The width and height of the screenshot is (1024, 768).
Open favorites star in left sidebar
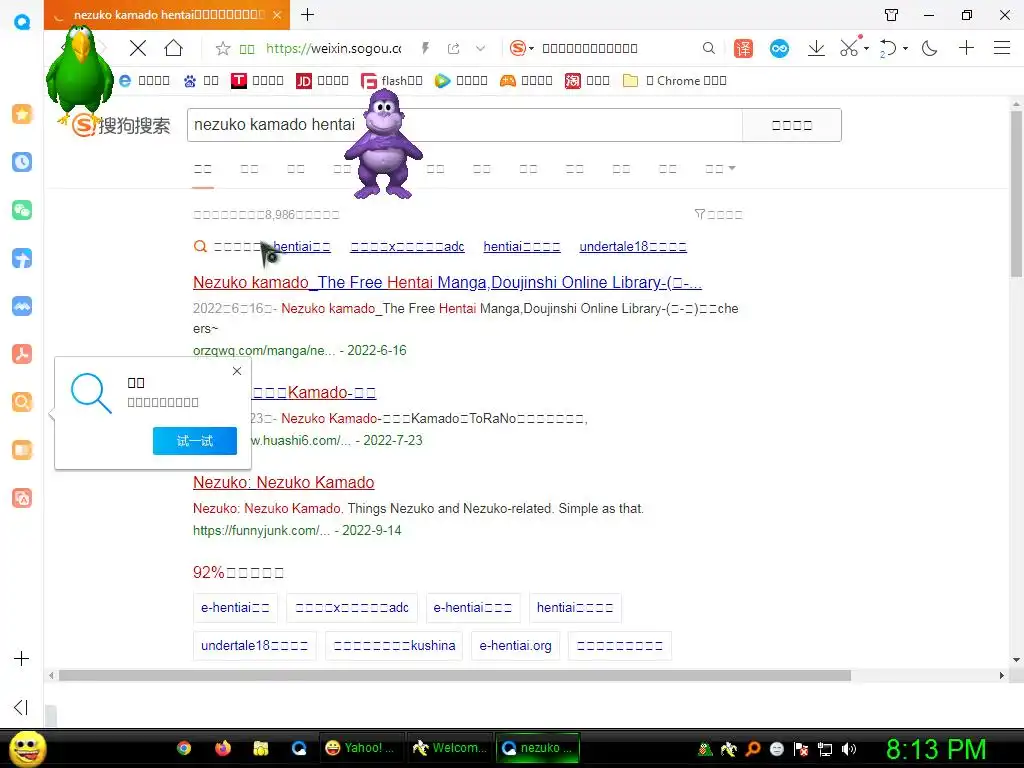tap(22, 114)
